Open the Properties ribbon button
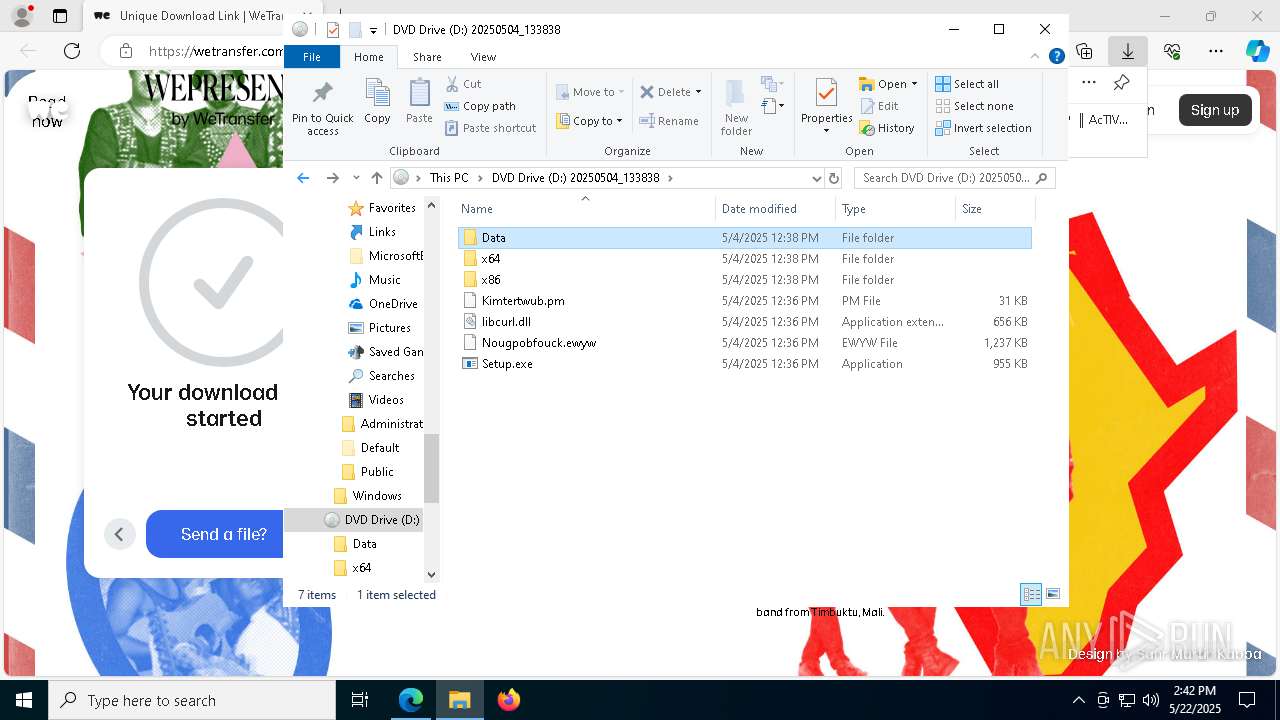 pos(826,107)
